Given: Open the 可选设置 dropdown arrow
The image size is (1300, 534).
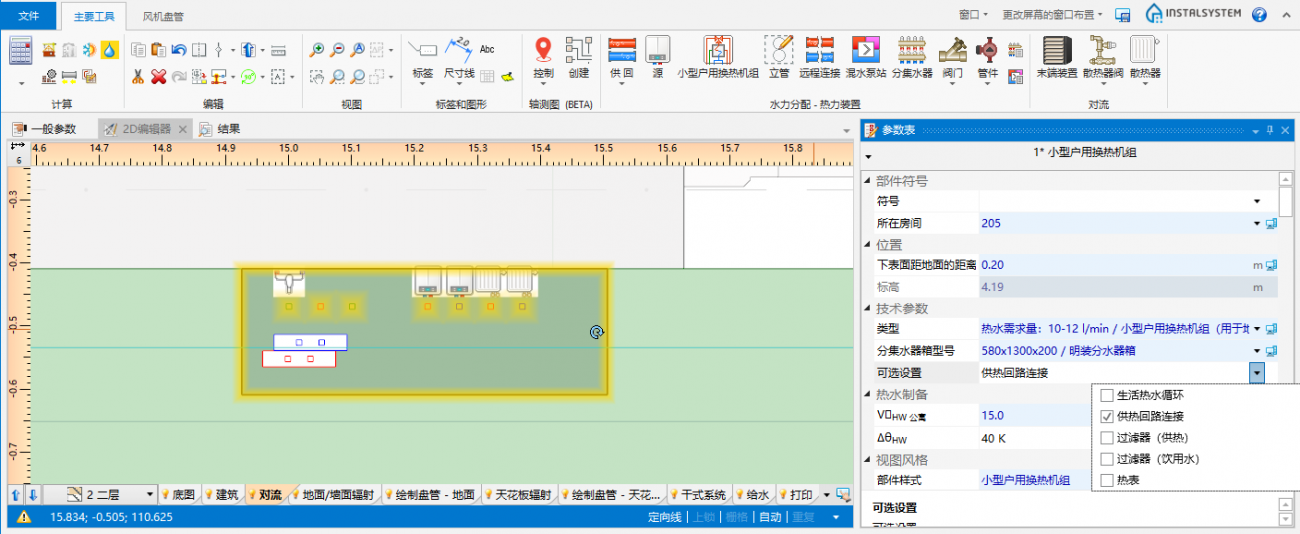Looking at the screenshot, I should 1256,372.
